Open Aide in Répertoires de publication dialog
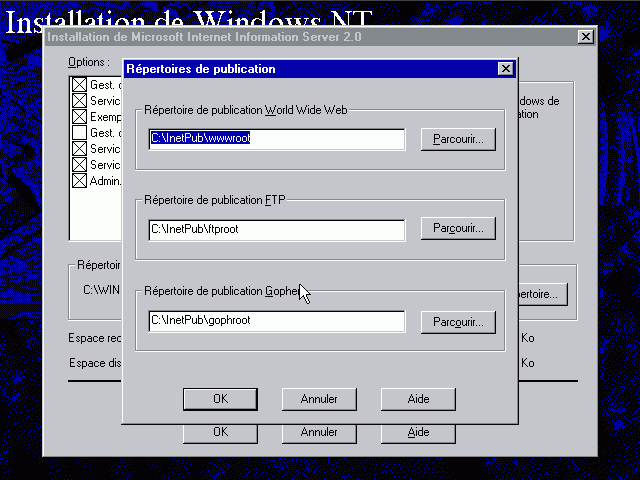The width and height of the screenshot is (640, 480). 418,399
